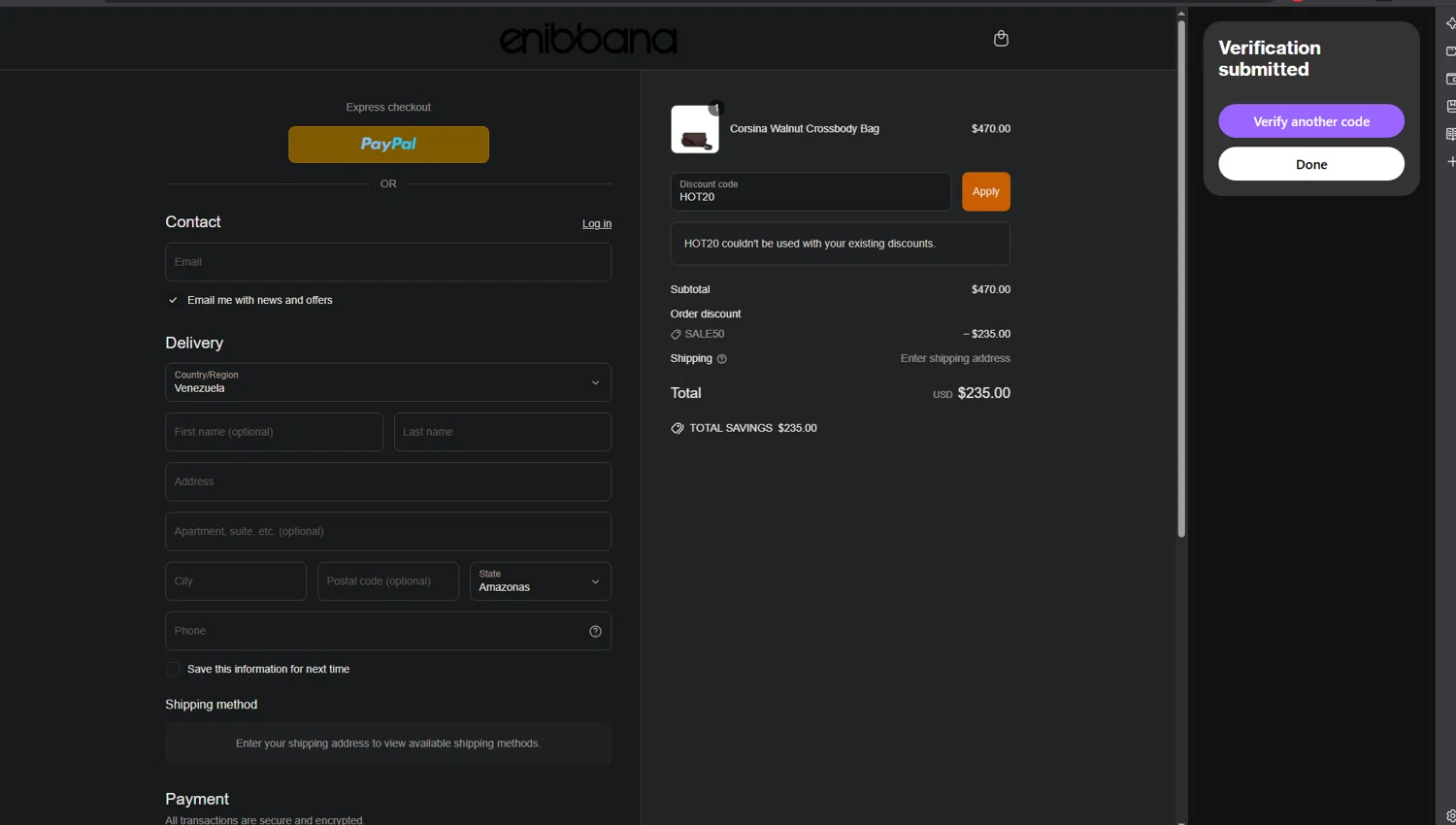Click the Done button in verification panel
This screenshot has width=1456, height=825.
(x=1311, y=164)
